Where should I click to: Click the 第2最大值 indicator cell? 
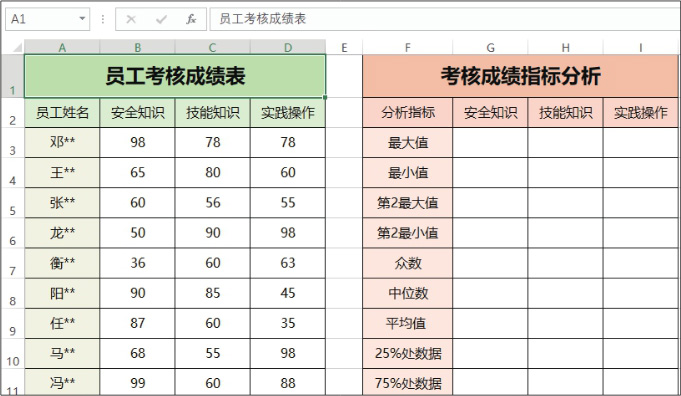tap(407, 203)
